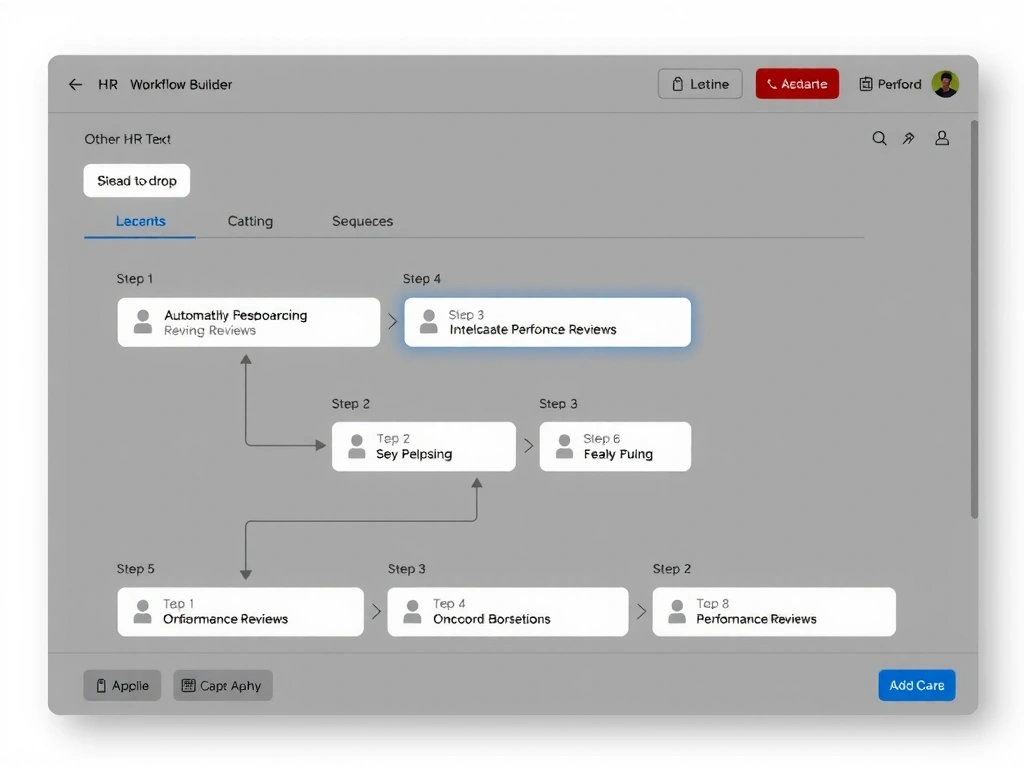1024x768 pixels.
Task: Click the person icon on Sey Pelpsing card
Action: 356,446
